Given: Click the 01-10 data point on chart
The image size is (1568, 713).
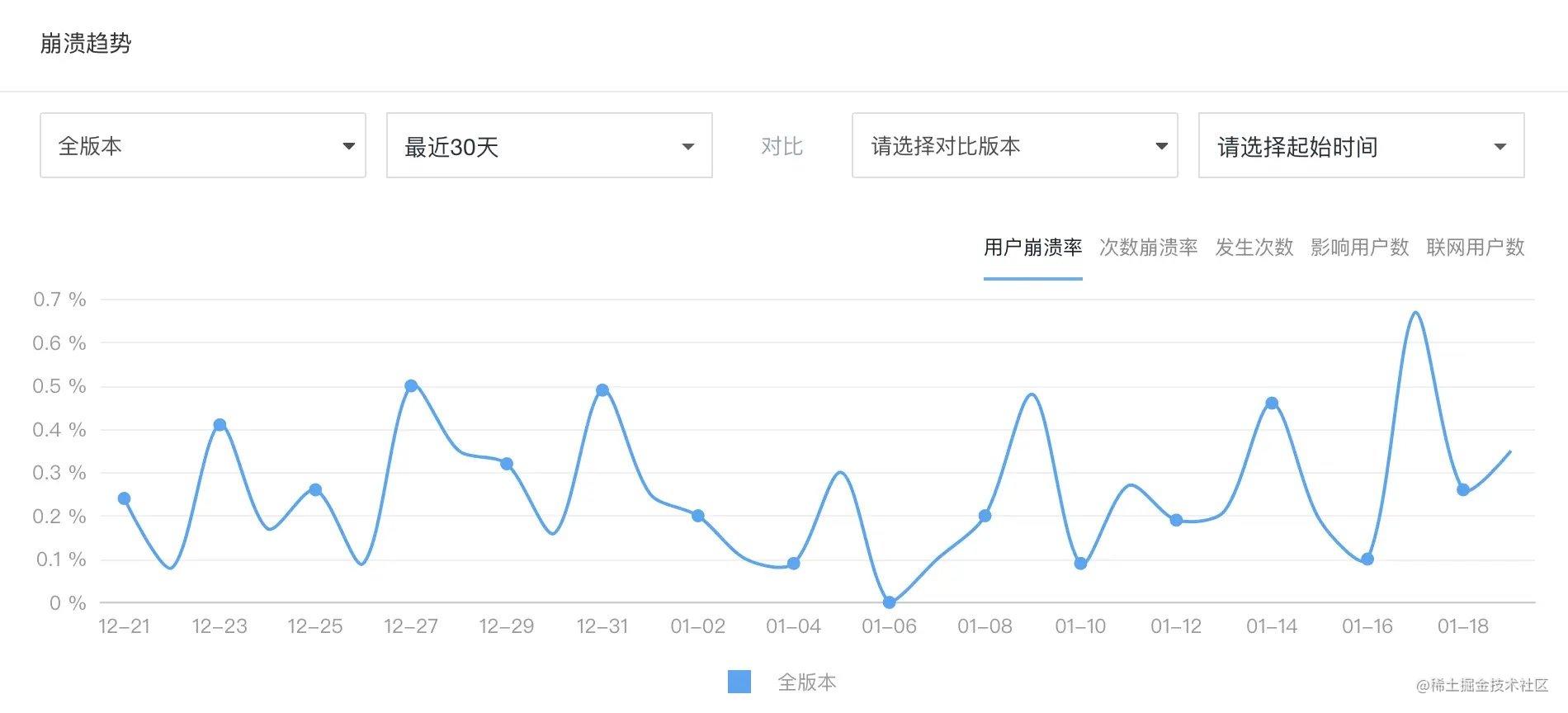Looking at the screenshot, I should (x=1080, y=564).
